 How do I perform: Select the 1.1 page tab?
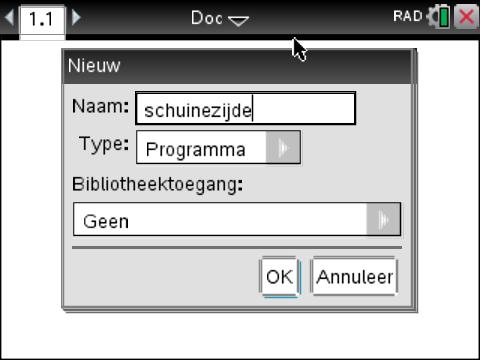[x=42, y=19]
